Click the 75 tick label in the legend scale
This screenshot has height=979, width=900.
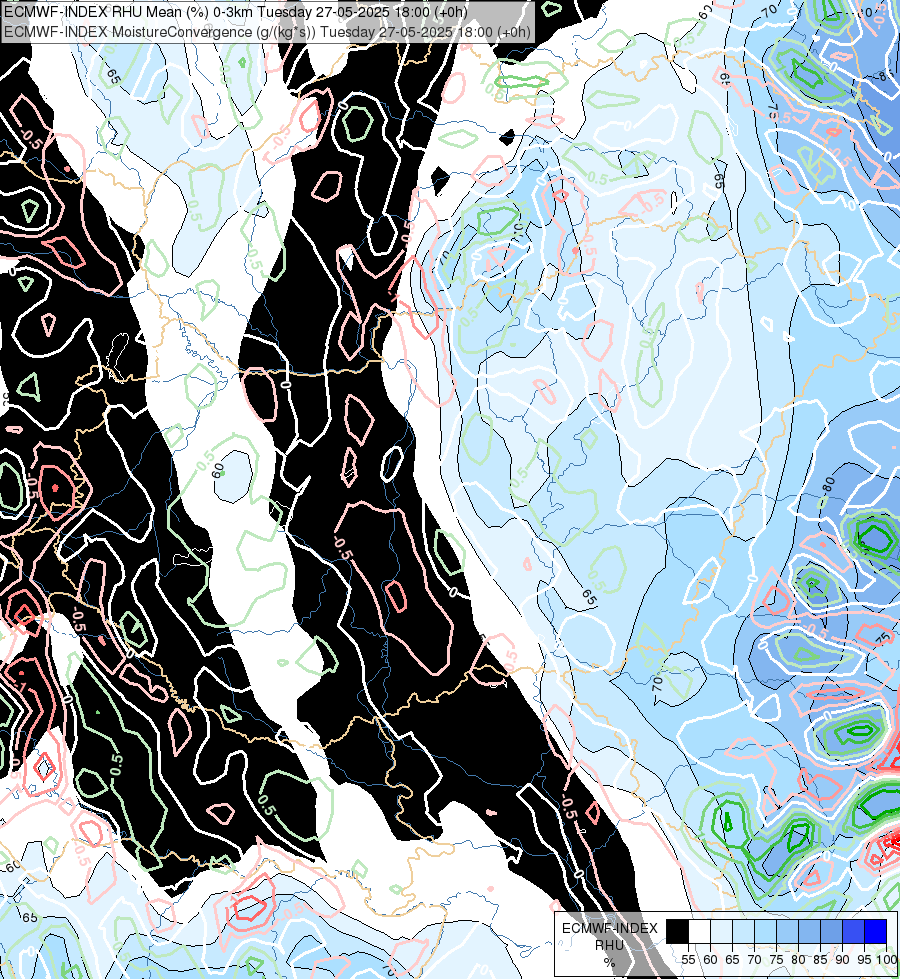click(x=776, y=960)
